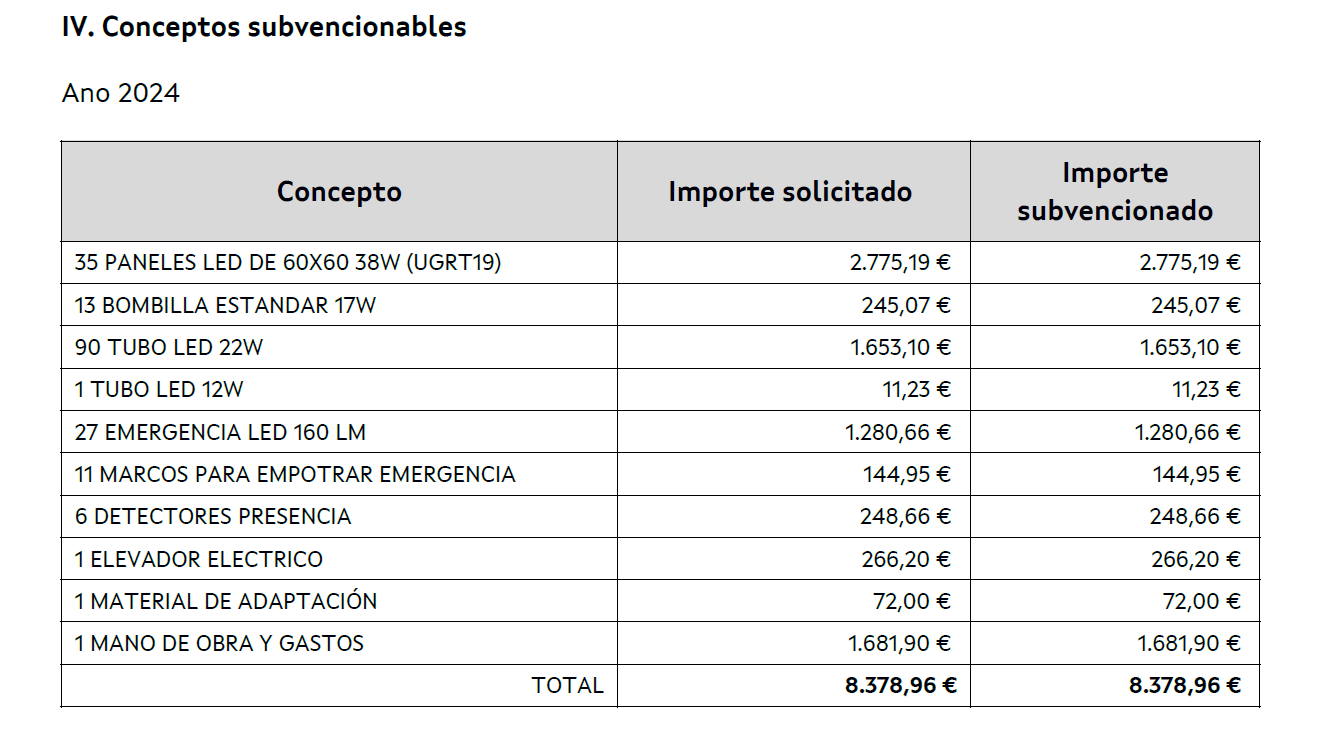Viewport: 1323px width, 738px height.
Task: Select the 'Importe solicitado' column header
Action: pyautogui.click(x=790, y=191)
